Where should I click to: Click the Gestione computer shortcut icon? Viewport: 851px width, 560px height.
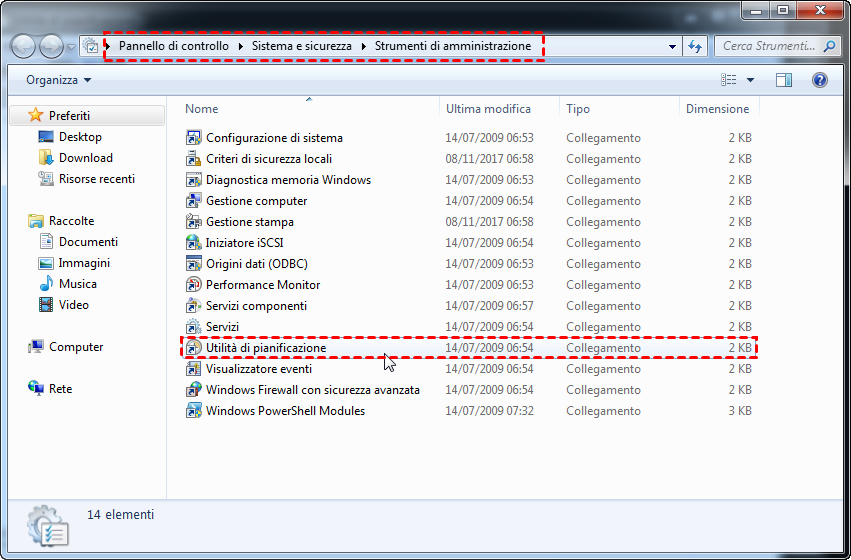194,201
